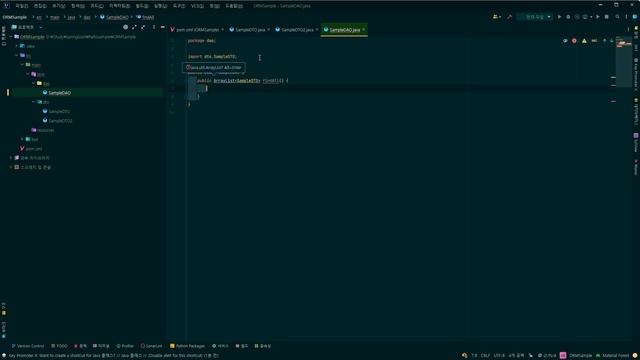
Task: Collapse the dto package node
Action: point(34,102)
